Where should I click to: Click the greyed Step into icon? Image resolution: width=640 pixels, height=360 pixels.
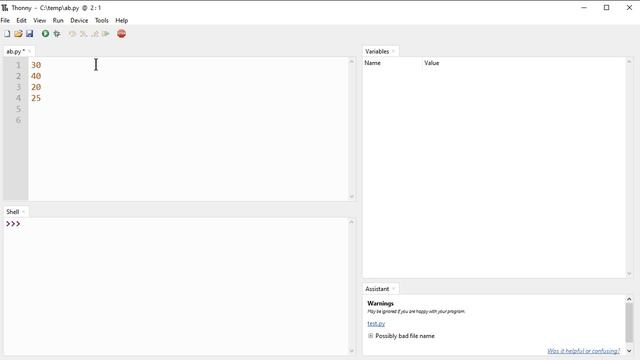pos(83,34)
